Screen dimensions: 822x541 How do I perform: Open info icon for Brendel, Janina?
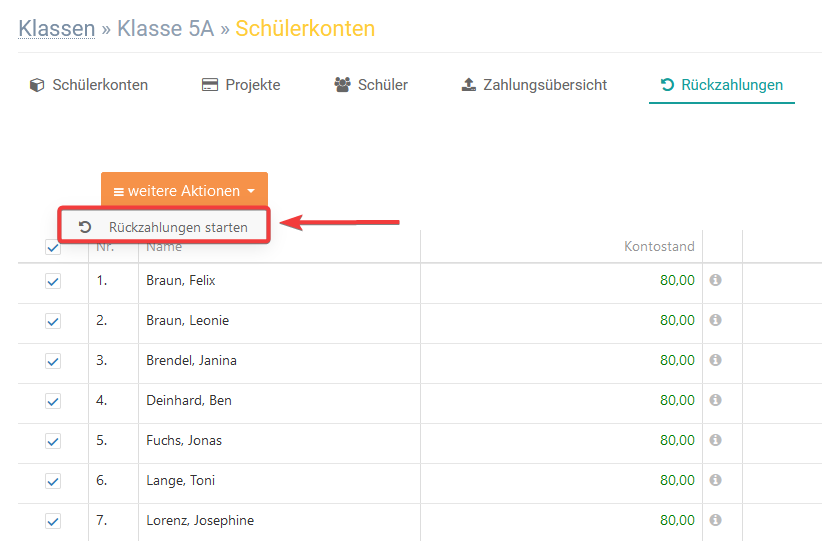click(715, 361)
